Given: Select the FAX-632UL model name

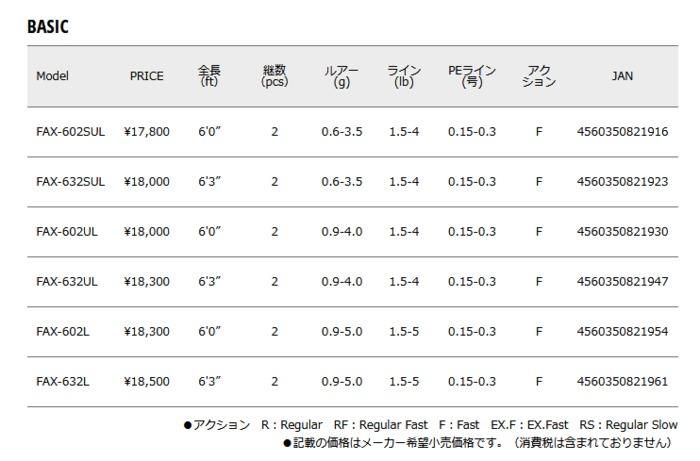Looking at the screenshot, I should point(66,282).
